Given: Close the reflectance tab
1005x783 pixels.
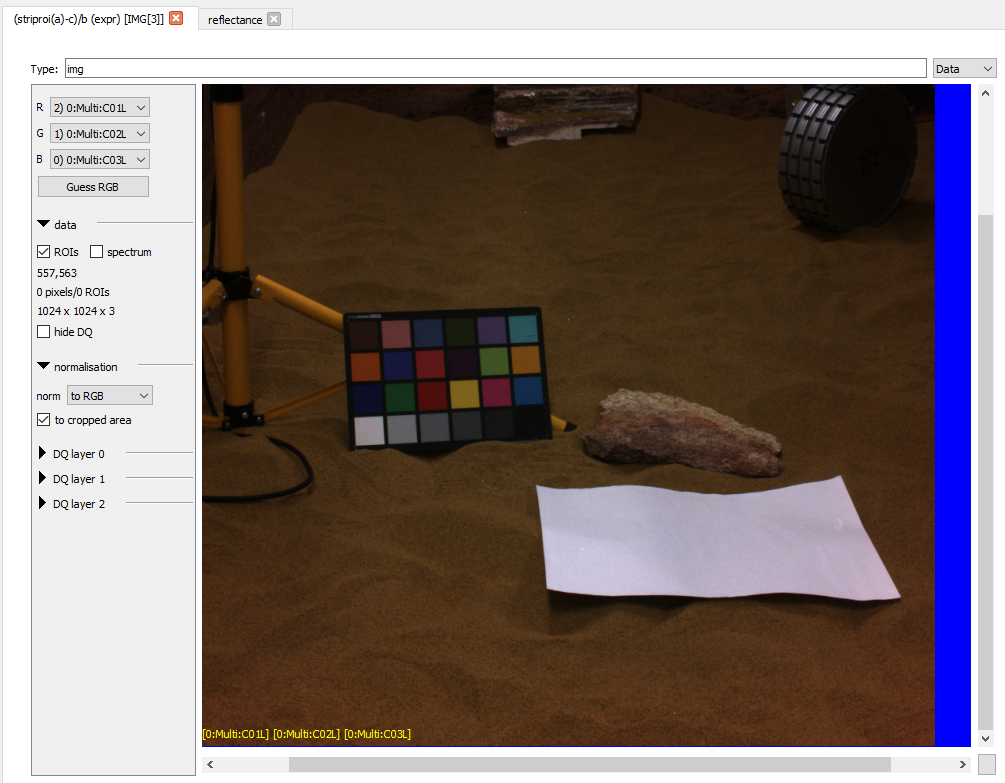Looking at the screenshot, I should [x=274, y=19].
